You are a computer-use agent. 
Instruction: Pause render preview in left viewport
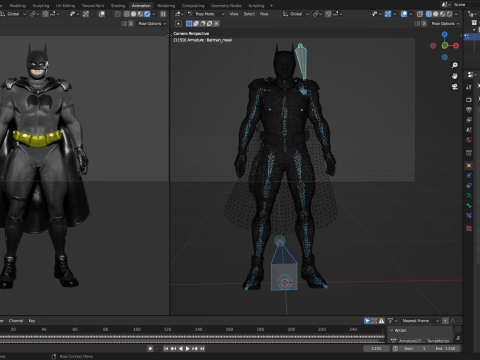click(x=163, y=14)
